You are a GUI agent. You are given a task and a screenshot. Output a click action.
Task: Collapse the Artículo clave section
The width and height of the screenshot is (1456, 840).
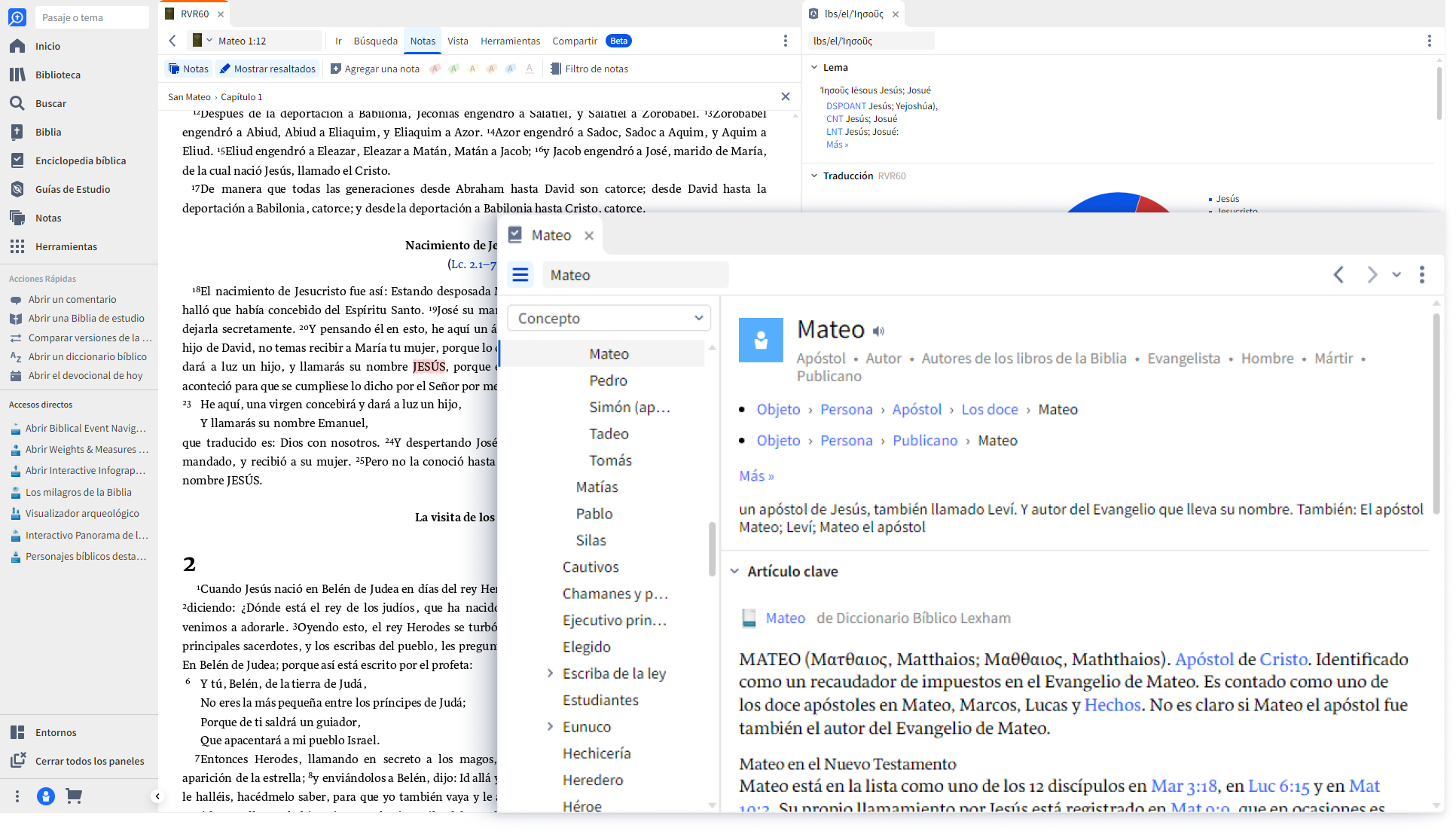tap(734, 572)
